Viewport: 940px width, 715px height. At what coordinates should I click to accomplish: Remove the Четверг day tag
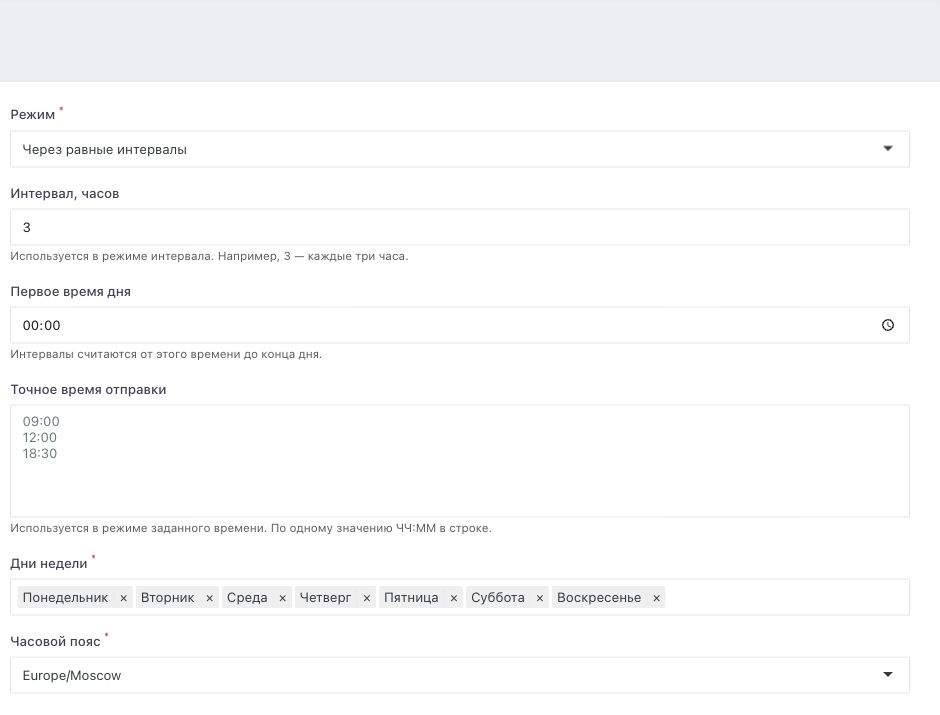pos(367,598)
